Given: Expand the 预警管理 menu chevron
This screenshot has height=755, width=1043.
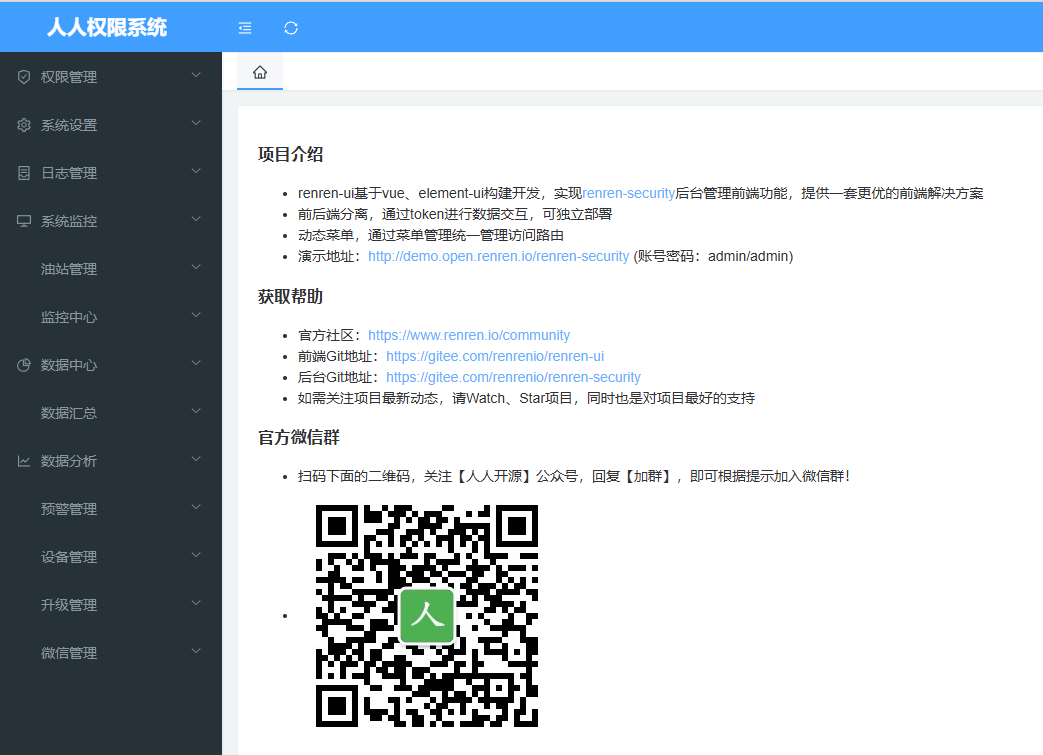Looking at the screenshot, I should (196, 507).
